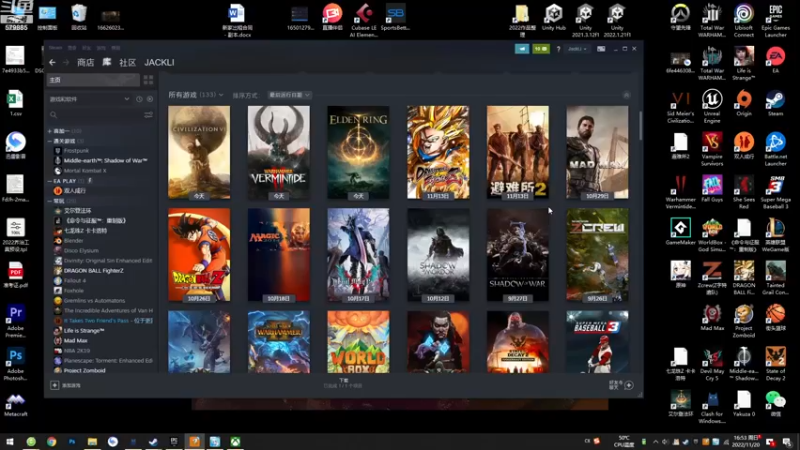This screenshot has width=800, height=450.
Task: Open the Xbox app from the taskbar
Action: click(235, 441)
